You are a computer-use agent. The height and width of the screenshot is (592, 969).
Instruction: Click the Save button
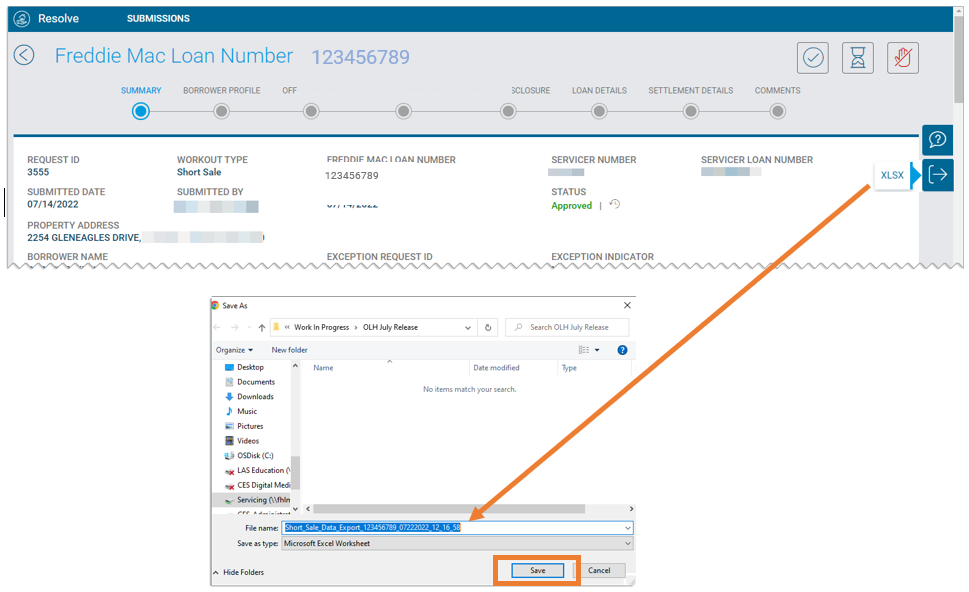(x=538, y=570)
